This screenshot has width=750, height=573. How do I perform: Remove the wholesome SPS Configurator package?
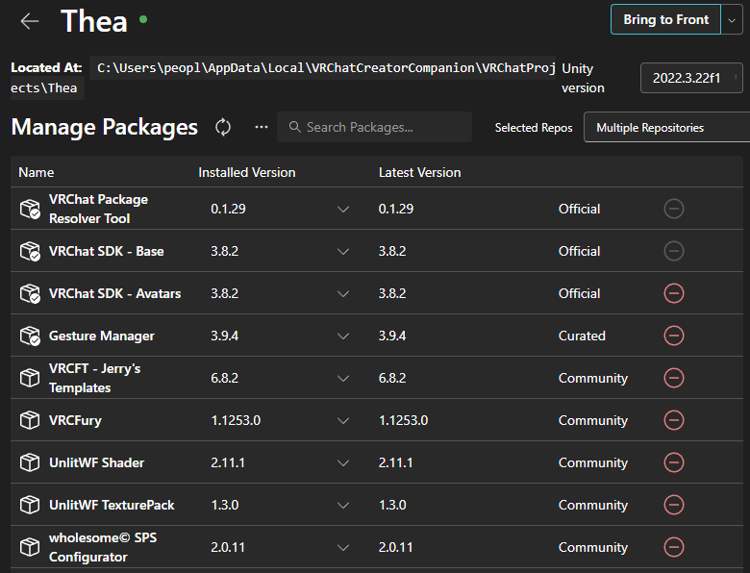(674, 547)
